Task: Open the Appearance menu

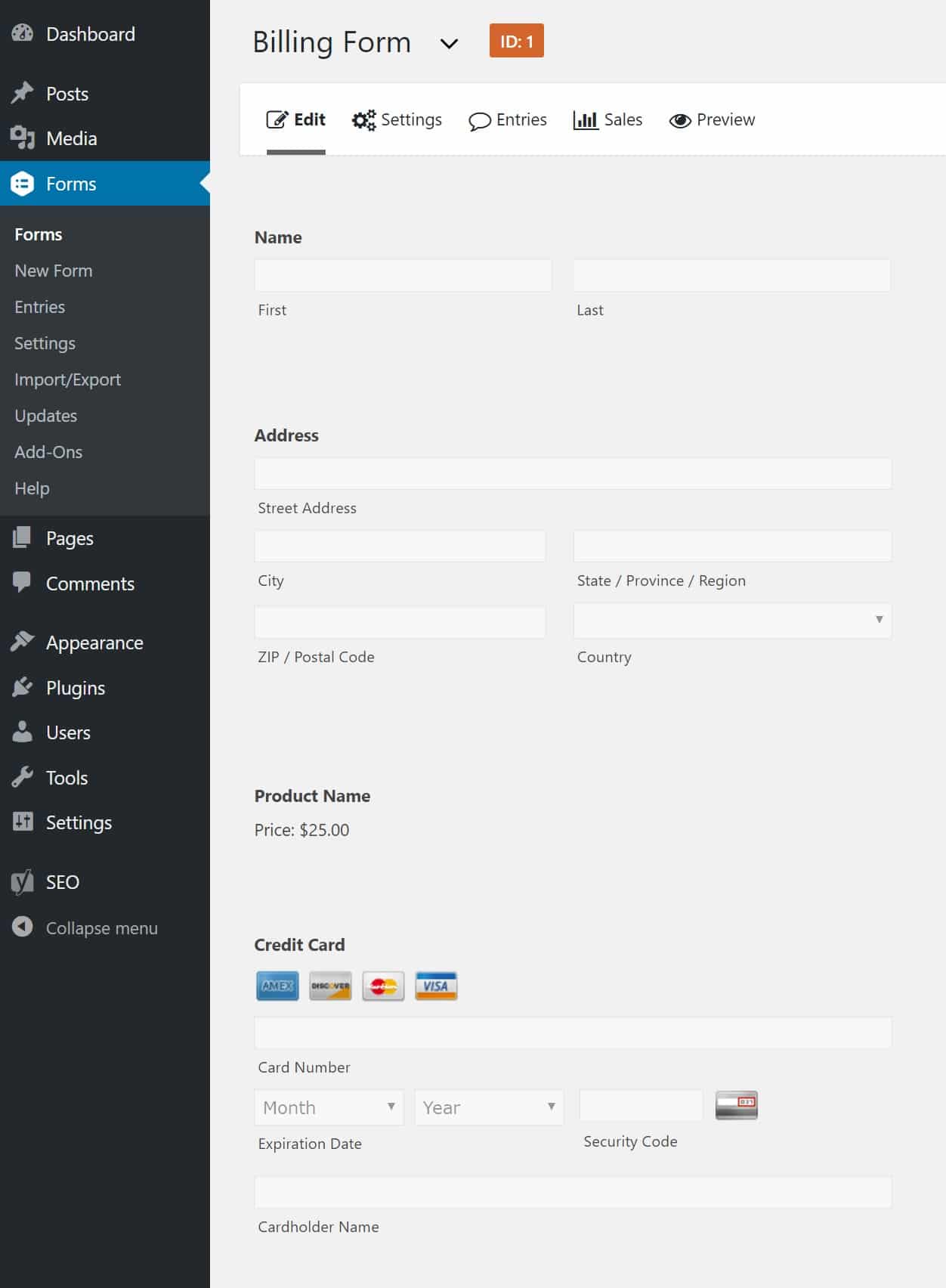Action: 94,642
